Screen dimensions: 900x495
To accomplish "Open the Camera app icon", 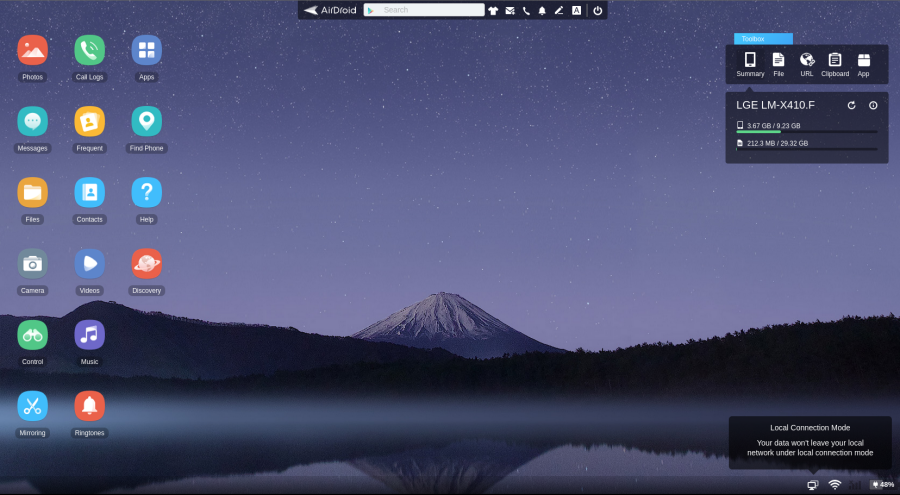I will point(32,264).
